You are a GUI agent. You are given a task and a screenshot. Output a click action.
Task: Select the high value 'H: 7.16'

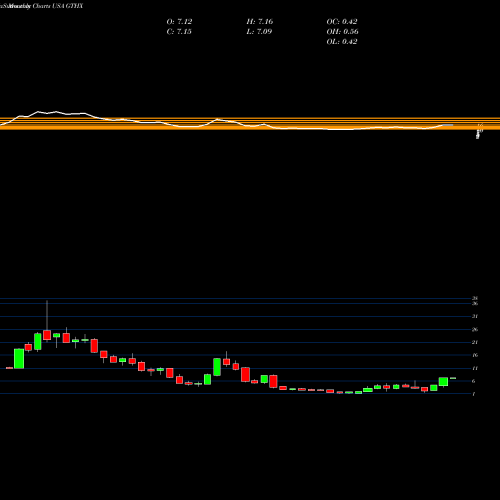(x=260, y=22)
